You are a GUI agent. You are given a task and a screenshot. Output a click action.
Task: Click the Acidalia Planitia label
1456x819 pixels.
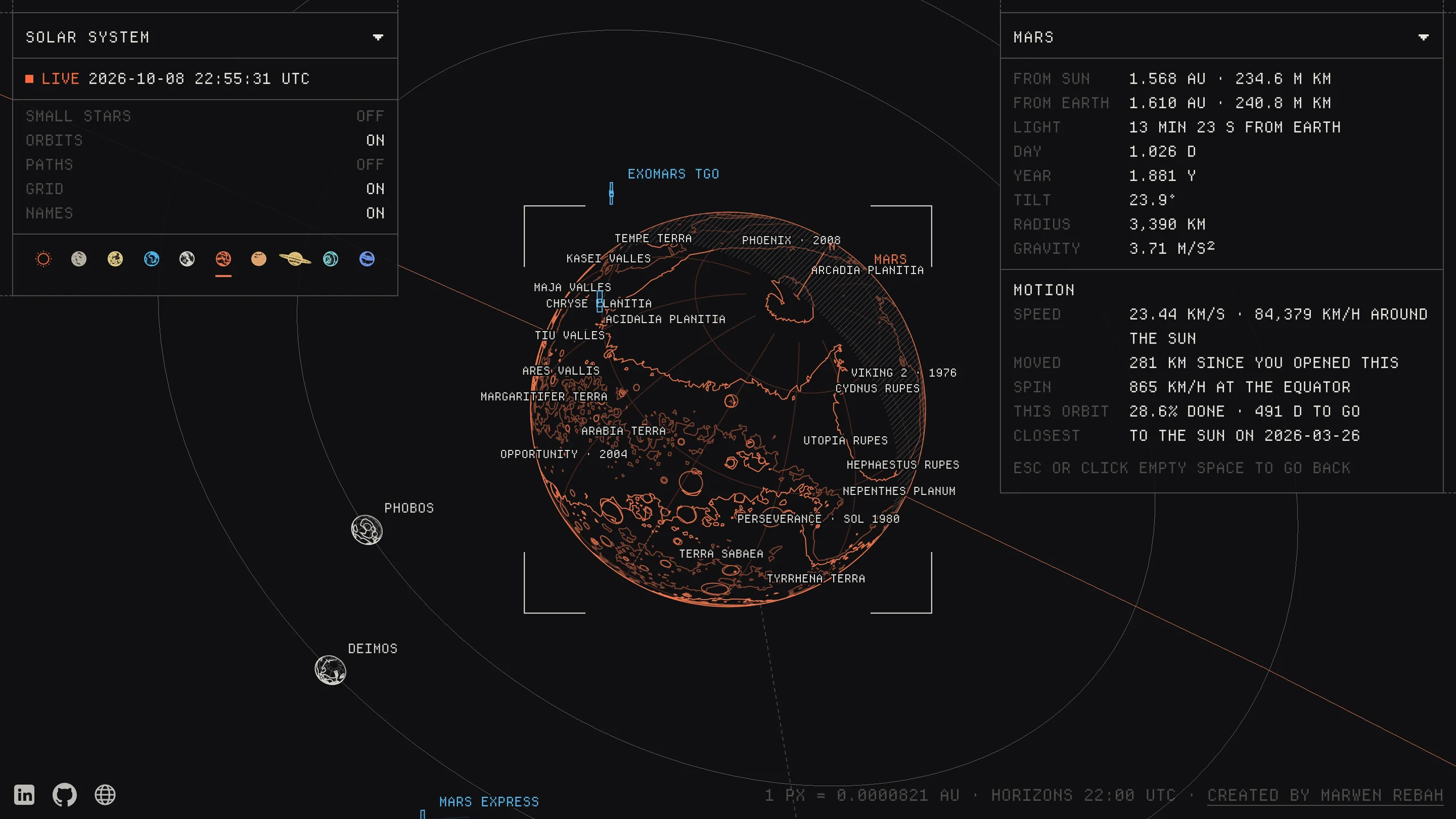(x=665, y=319)
